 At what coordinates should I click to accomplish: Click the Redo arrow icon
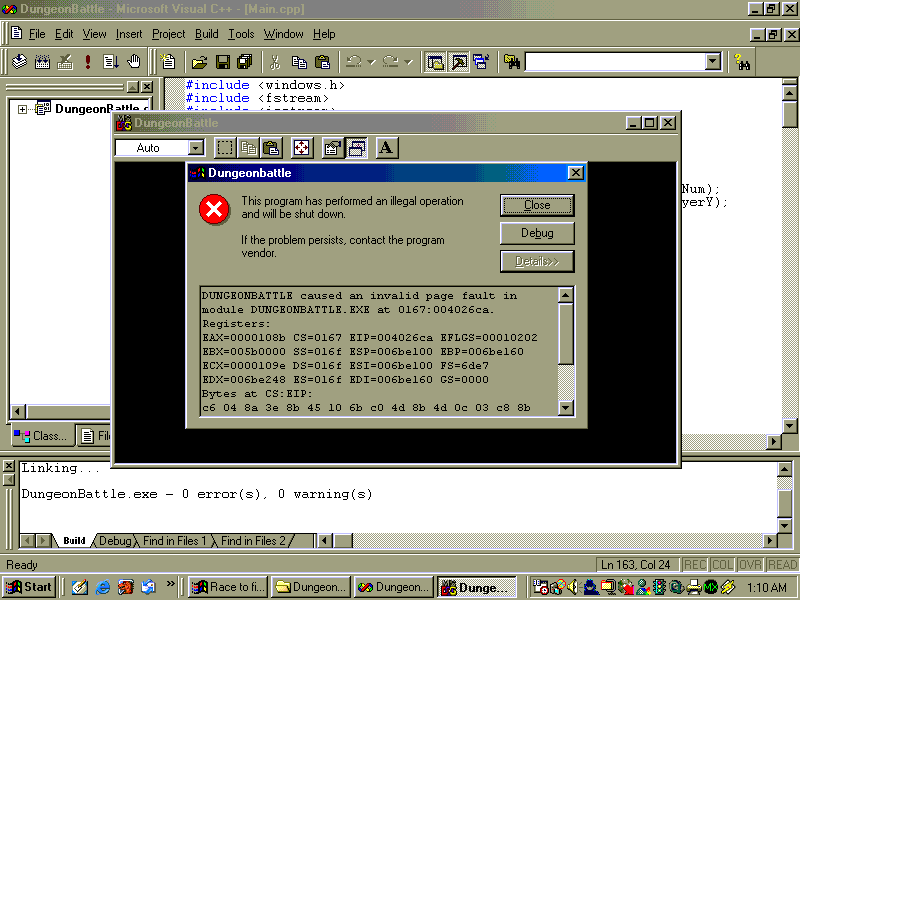tap(390, 62)
